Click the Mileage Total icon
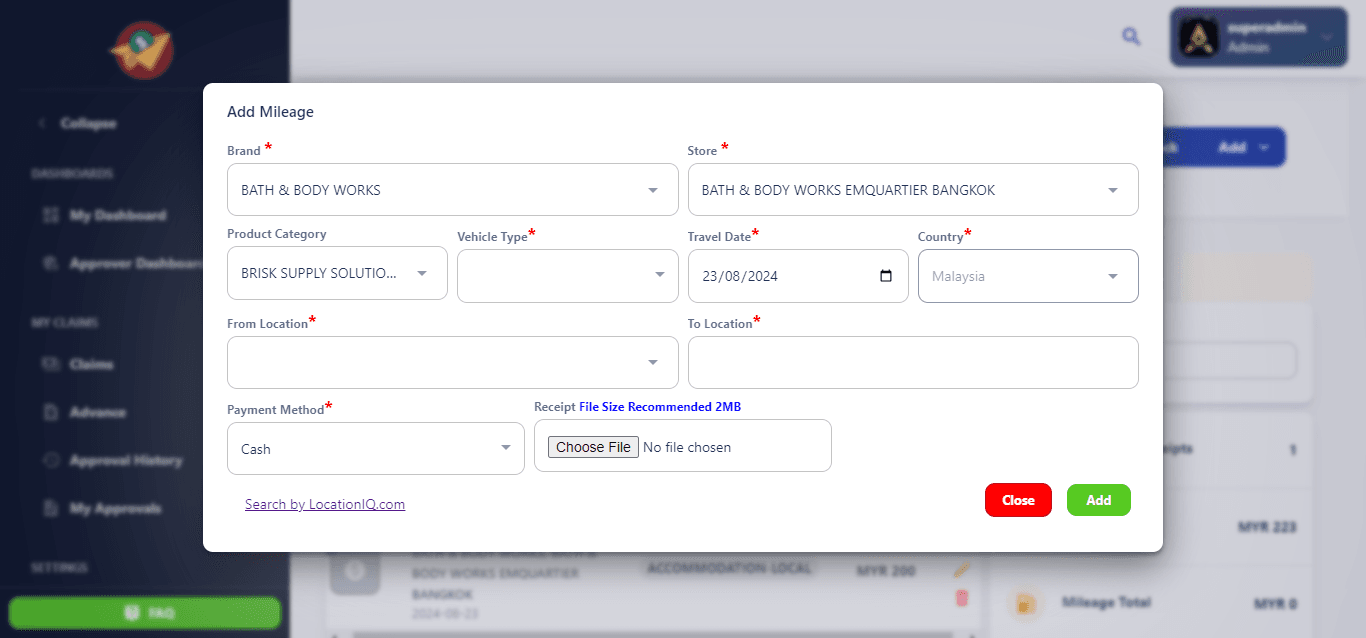Image resolution: width=1366 pixels, height=638 pixels. tap(1024, 603)
